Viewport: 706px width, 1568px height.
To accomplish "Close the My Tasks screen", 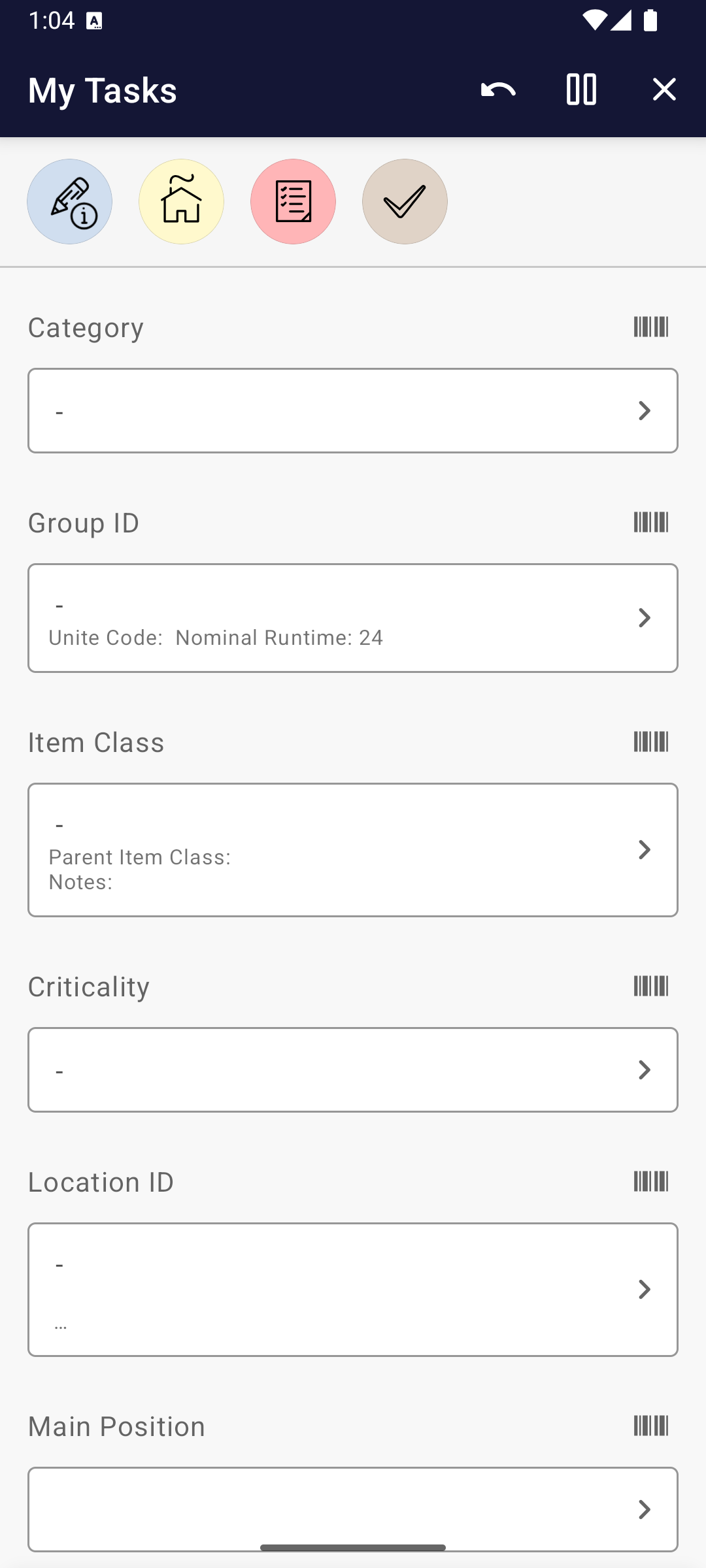I will (664, 90).
